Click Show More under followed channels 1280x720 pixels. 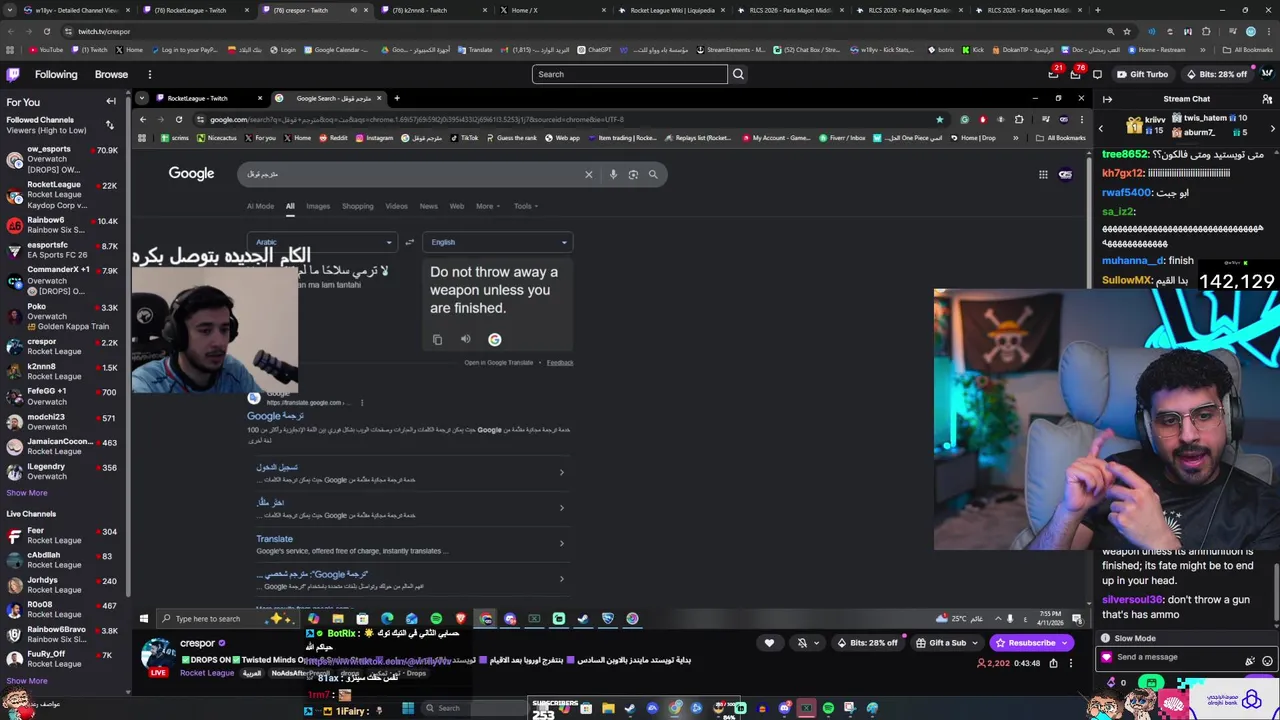[27, 493]
